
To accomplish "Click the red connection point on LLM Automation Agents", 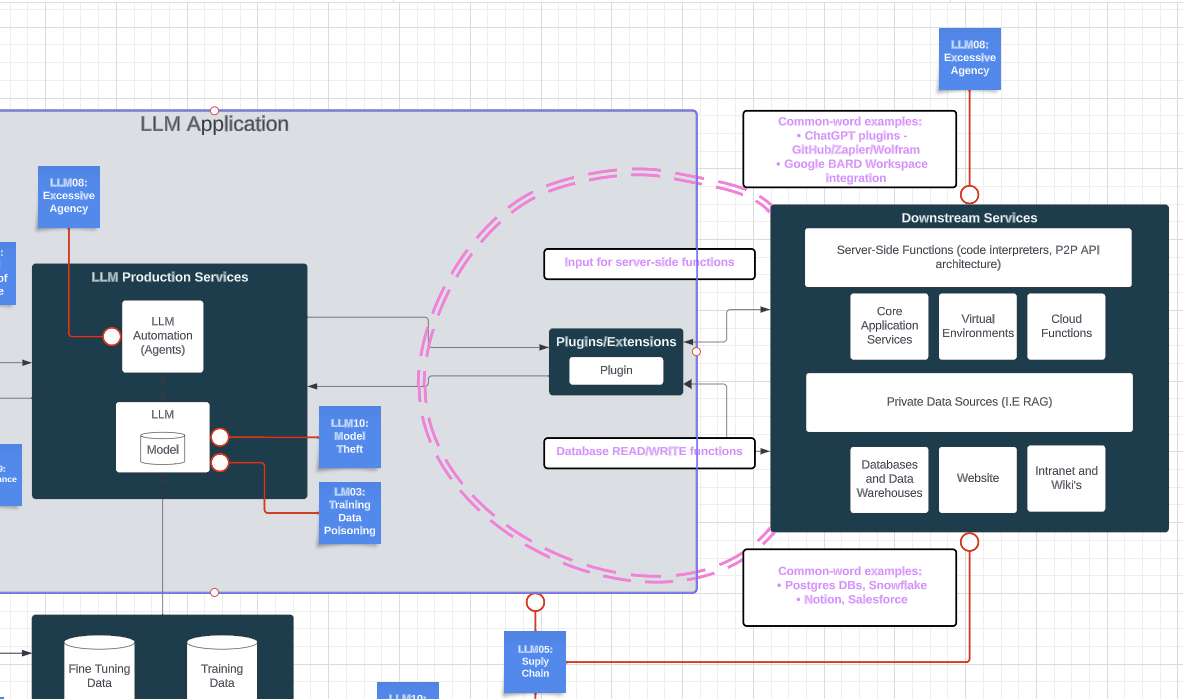I will point(111,336).
